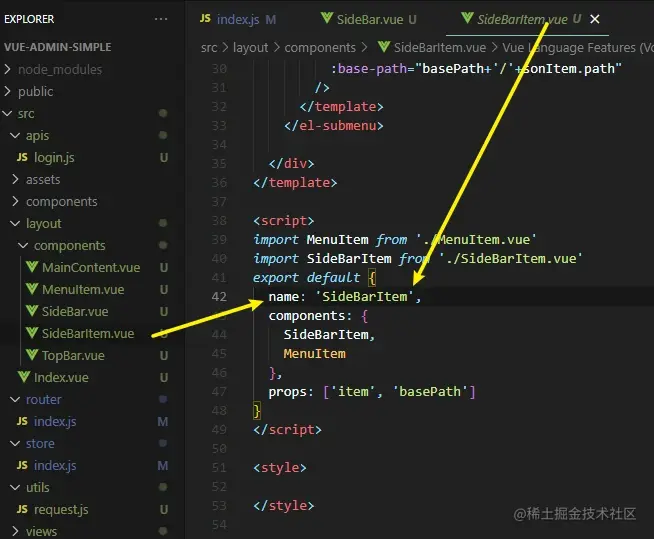Click Vue Language Features breadcrumb
Image resolution: width=654 pixels, height=539 pixels.
click(x=578, y=48)
